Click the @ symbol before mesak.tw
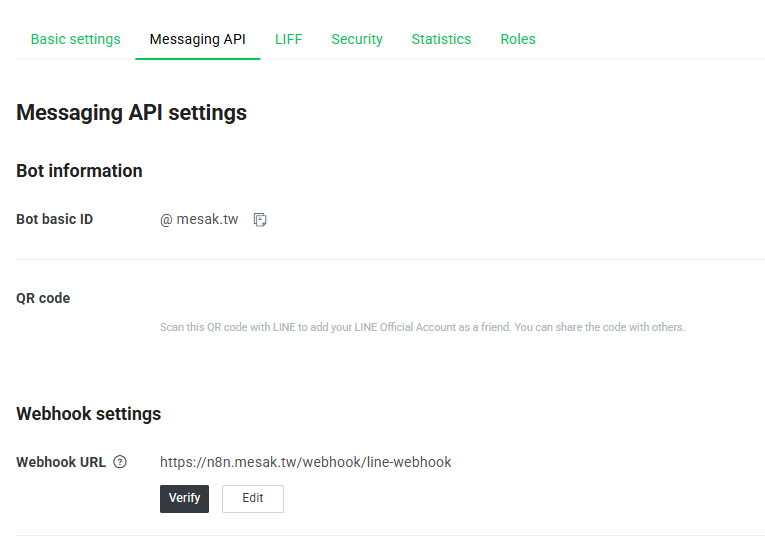Image resolution: width=765 pixels, height=537 pixels. [166, 220]
